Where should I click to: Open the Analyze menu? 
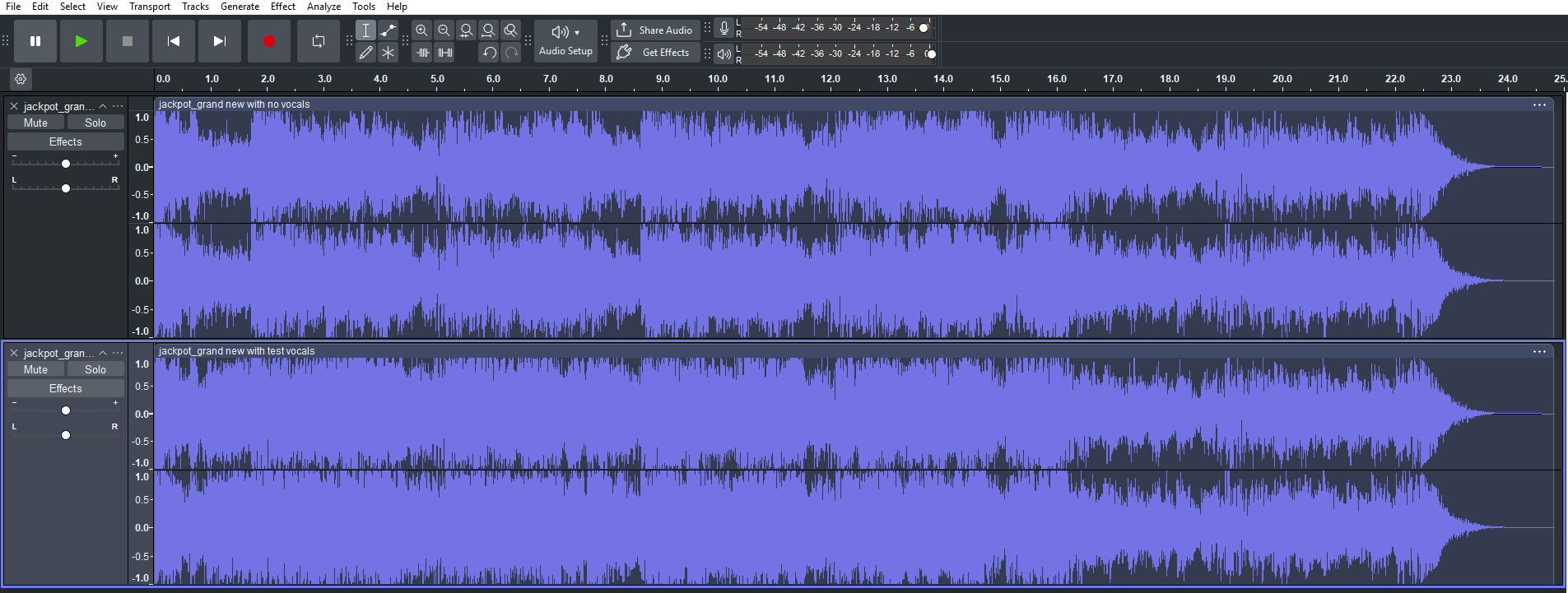[323, 7]
